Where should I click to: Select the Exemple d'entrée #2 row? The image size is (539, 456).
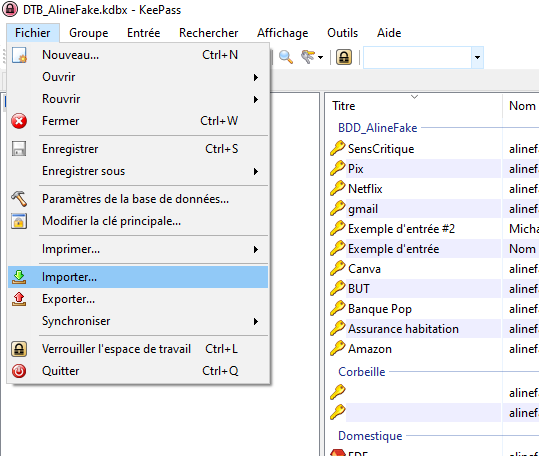(x=433, y=229)
